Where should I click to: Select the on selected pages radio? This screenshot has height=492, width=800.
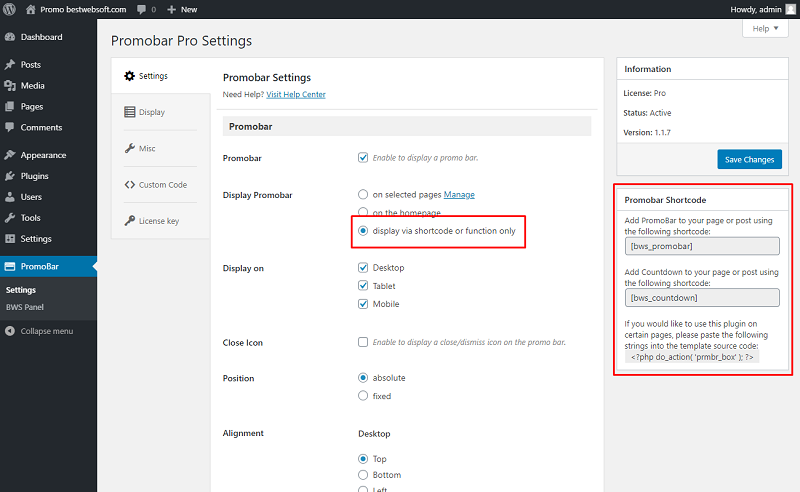[363, 194]
